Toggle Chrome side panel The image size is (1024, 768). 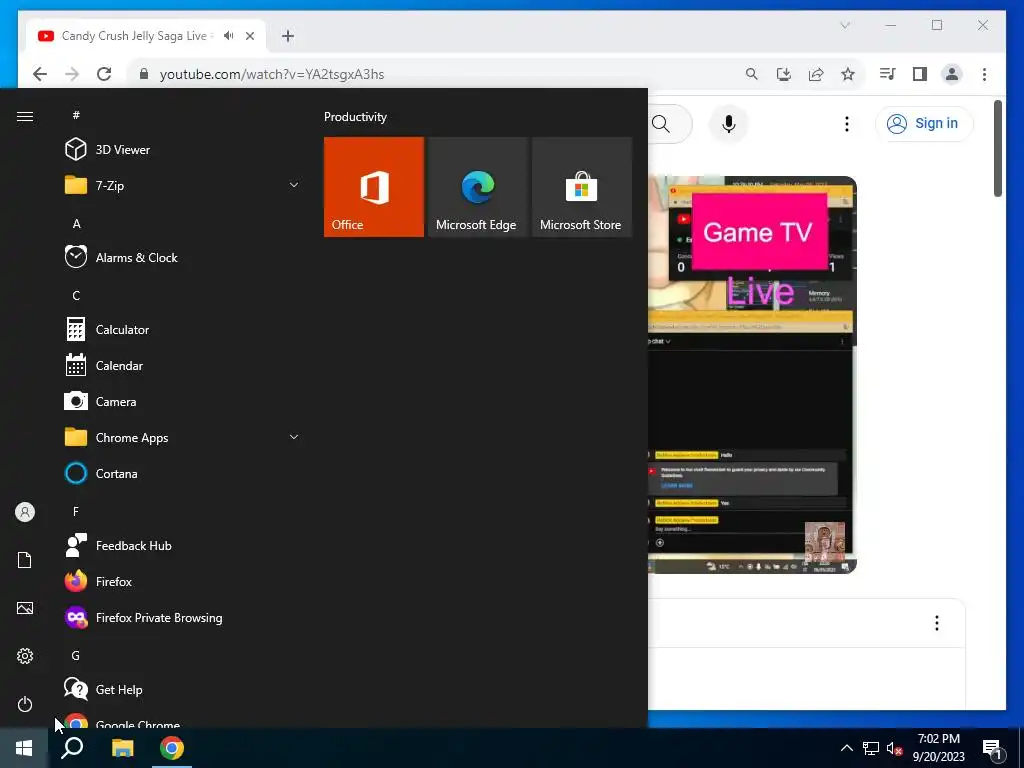920,74
